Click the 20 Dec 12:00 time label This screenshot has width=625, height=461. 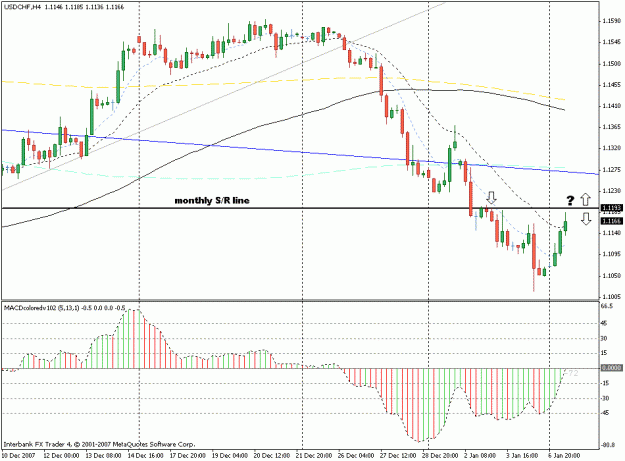pos(272,455)
